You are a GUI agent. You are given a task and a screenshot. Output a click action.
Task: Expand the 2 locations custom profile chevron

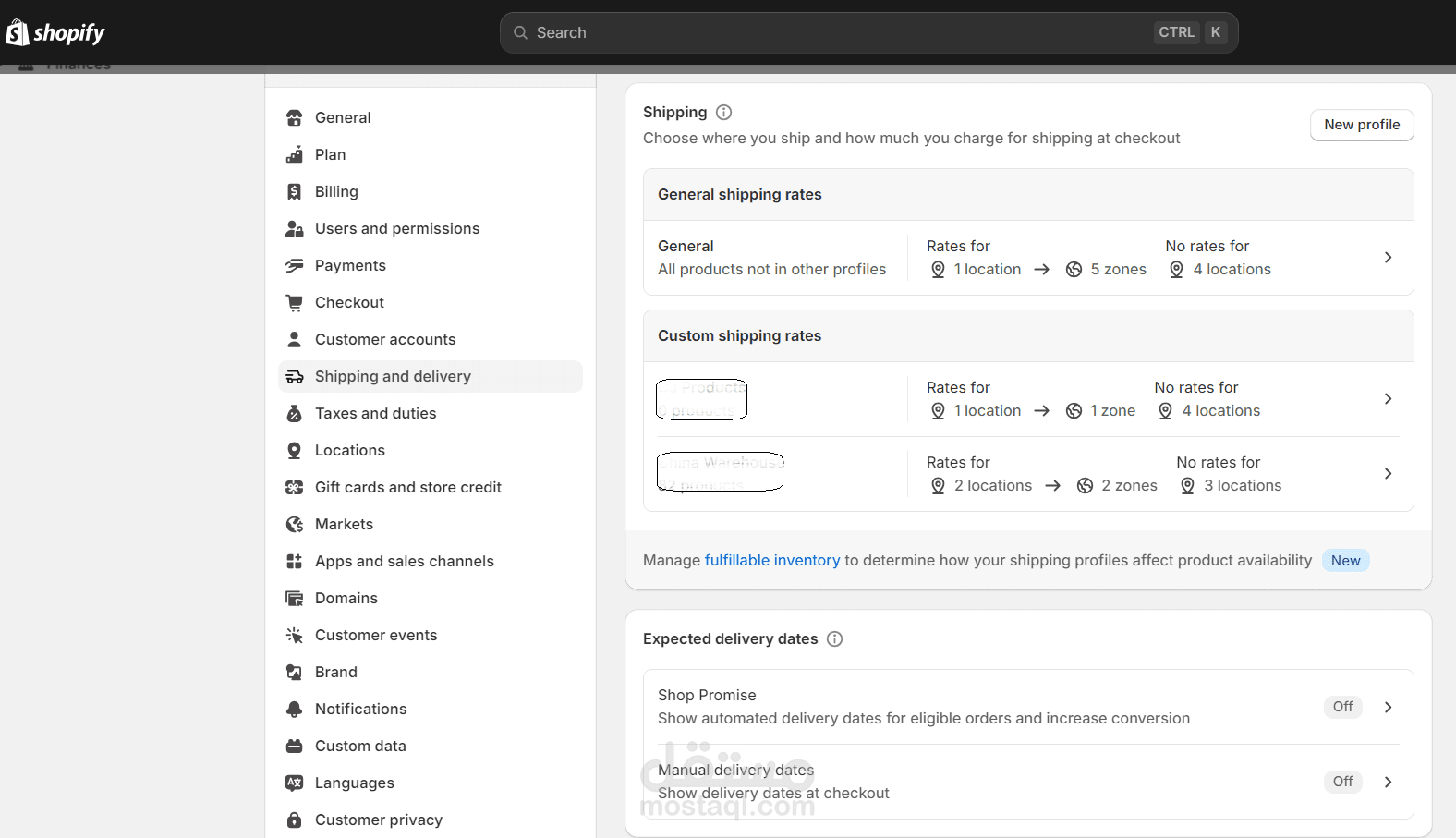click(x=1388, y=474)
